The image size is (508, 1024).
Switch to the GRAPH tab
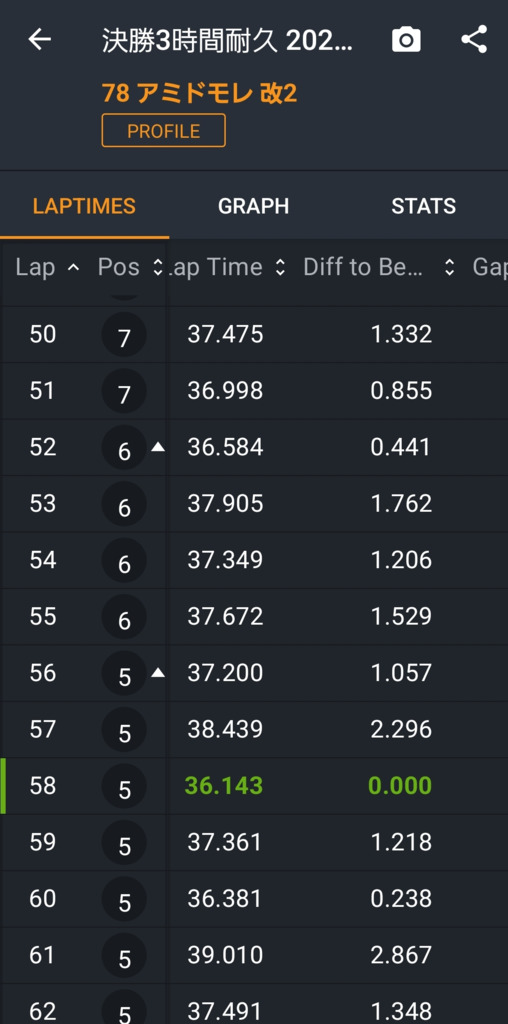click(253, 206)
